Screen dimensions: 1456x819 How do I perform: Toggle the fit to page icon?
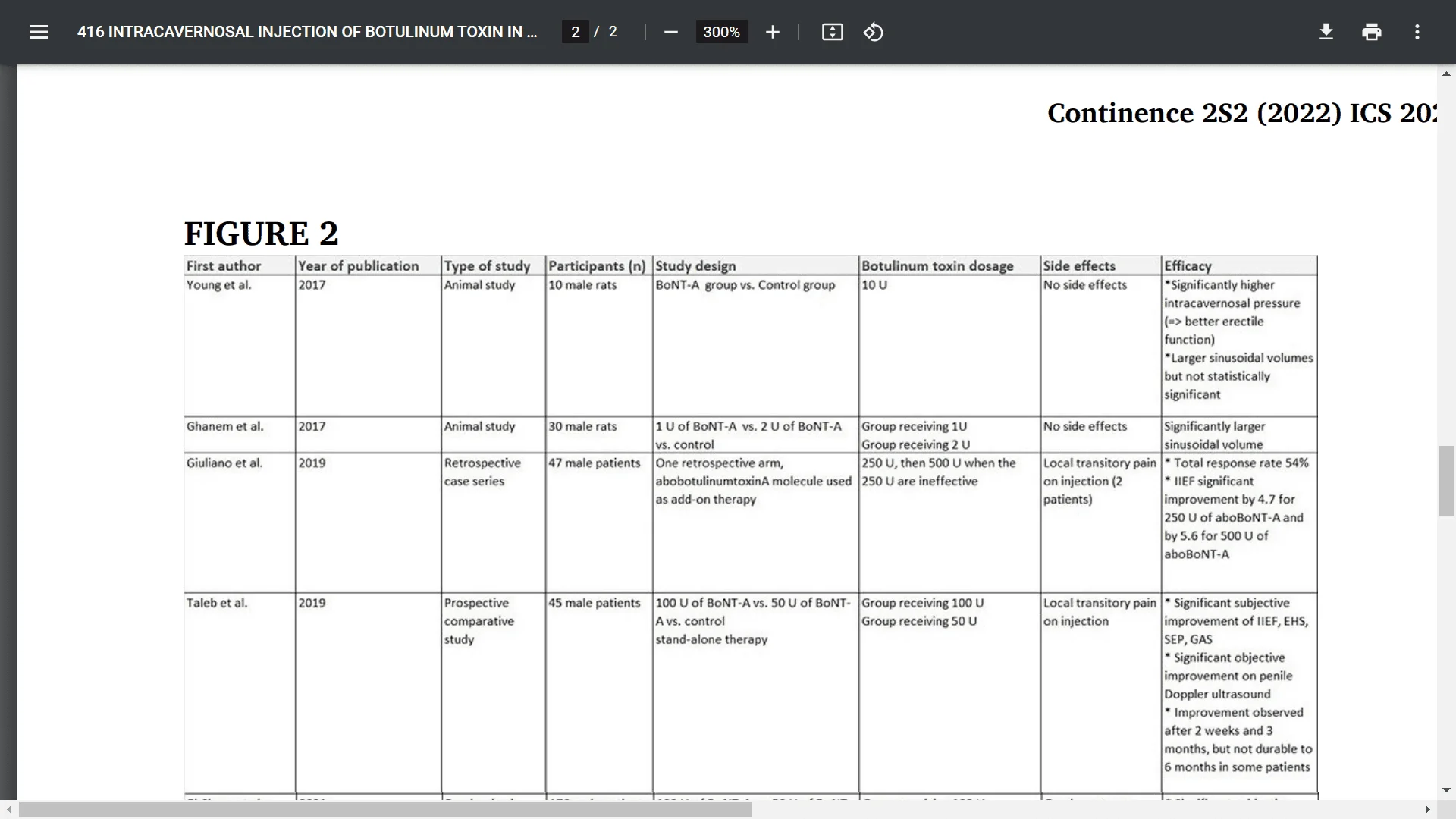(833, 32)
